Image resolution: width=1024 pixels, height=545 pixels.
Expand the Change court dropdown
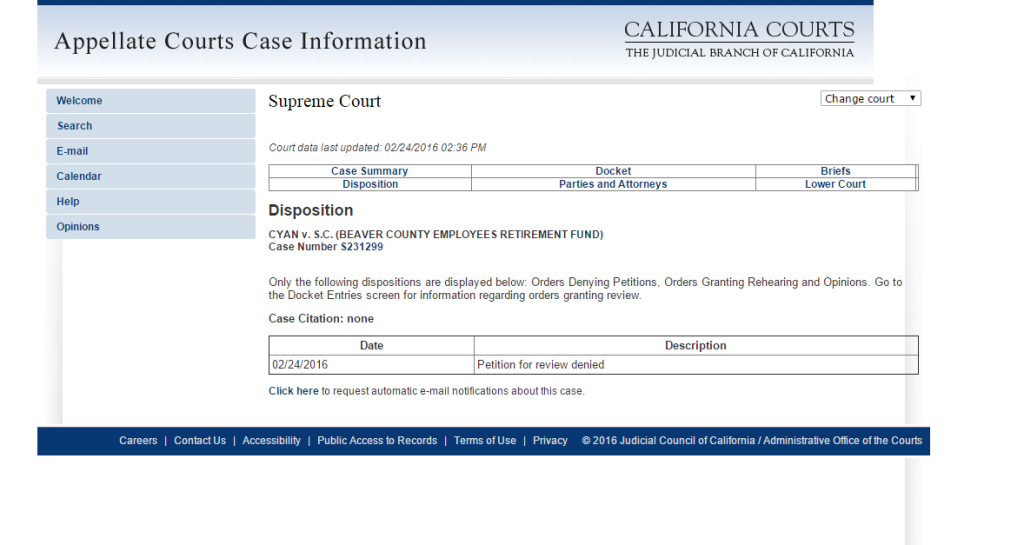871,99
